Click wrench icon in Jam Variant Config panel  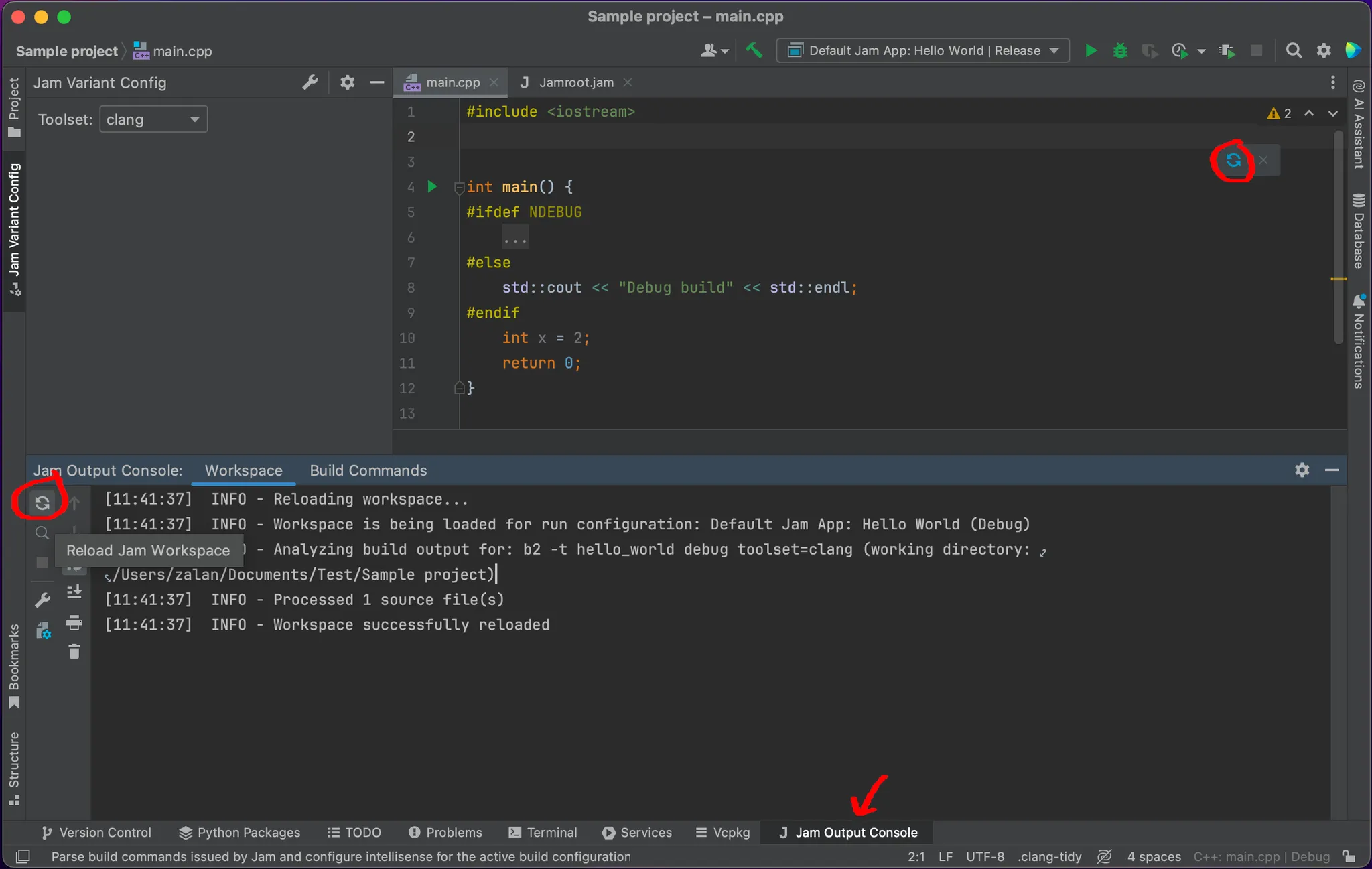[x=310, y=82]
